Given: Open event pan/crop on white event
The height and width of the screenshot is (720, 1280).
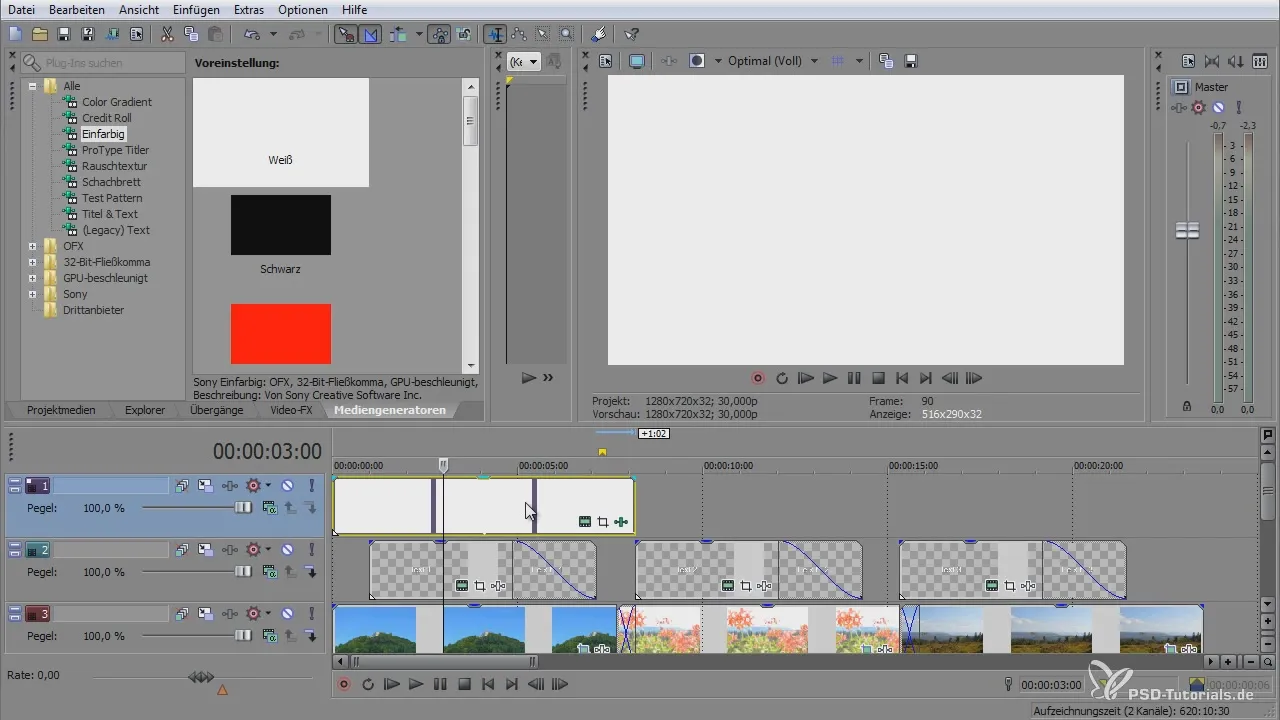Looking at the screenshot, I should 603,522.
